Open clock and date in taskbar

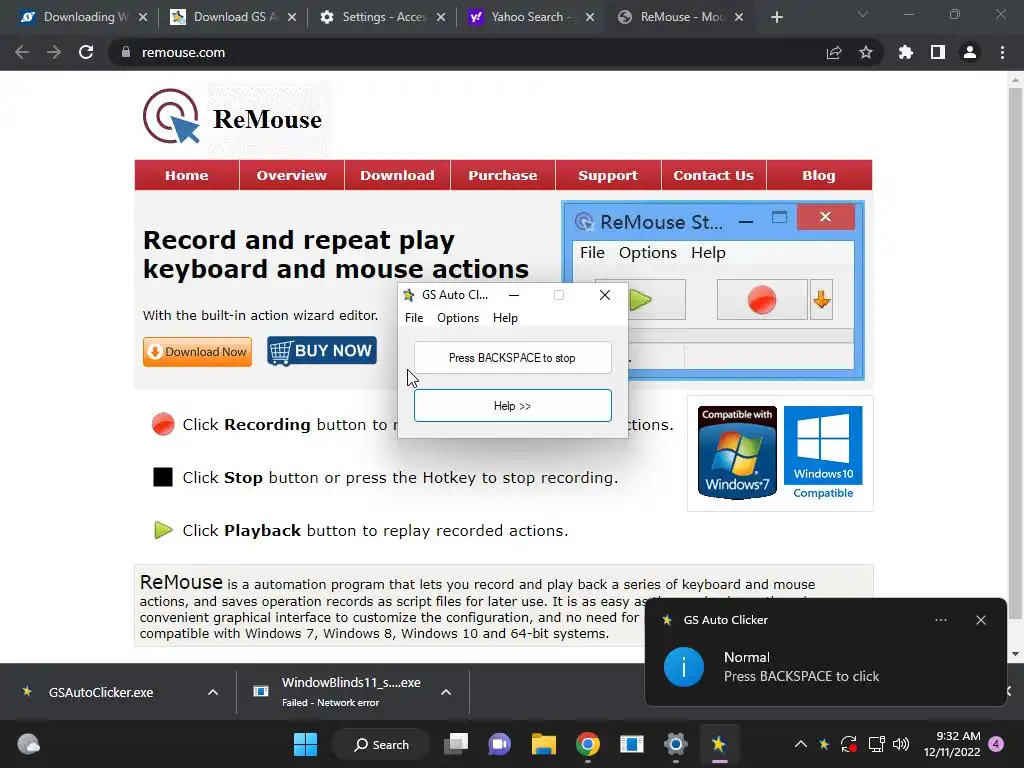pos(952,744)
